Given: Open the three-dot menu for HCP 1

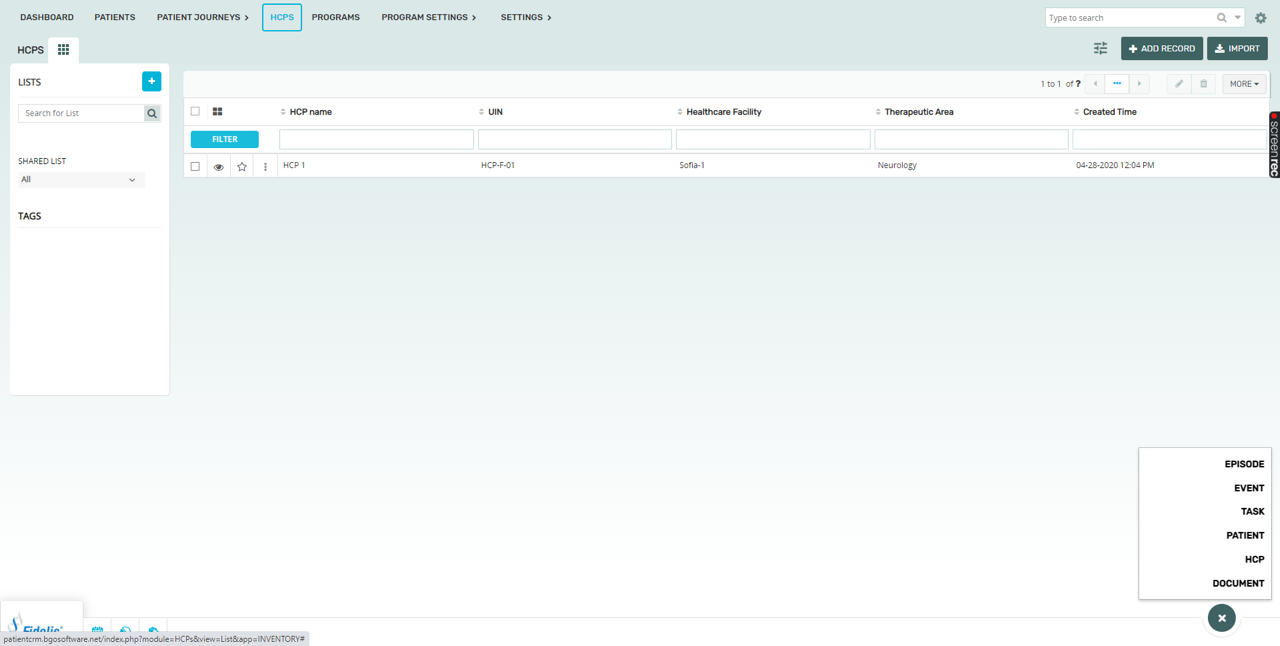Looking at the screenshot, I should point(265,167).
